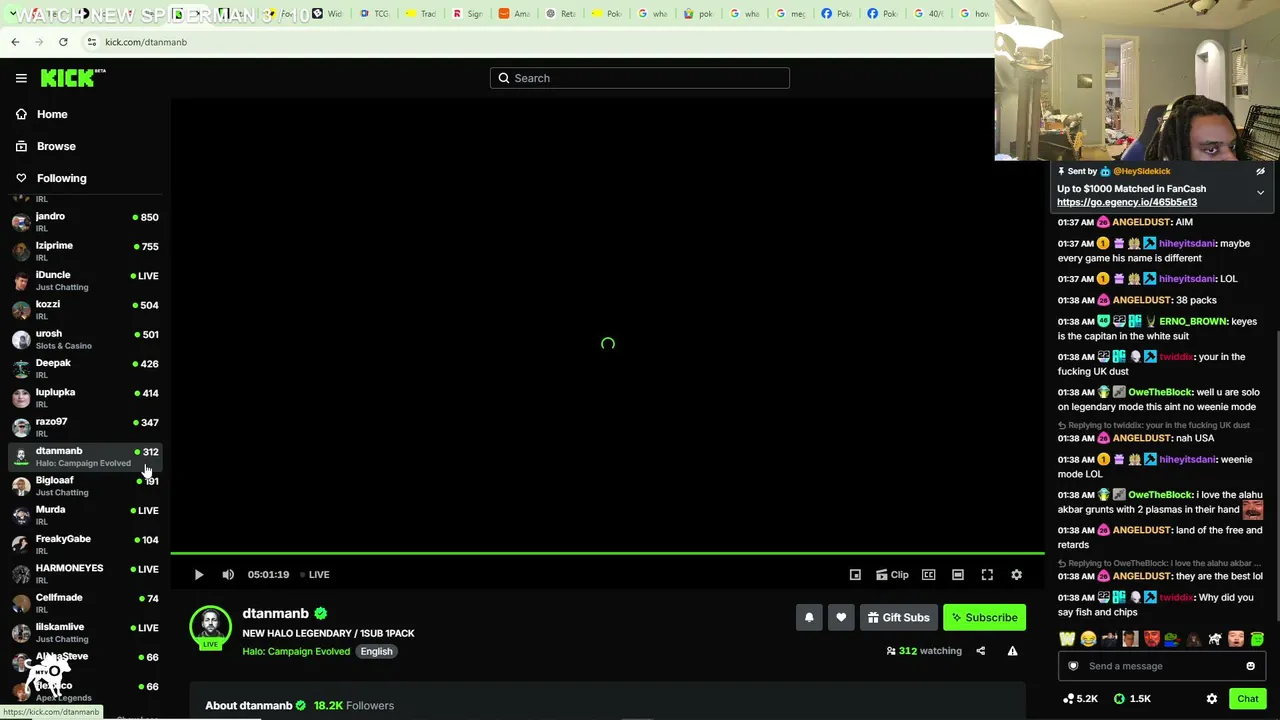The height and width of the screenshot is (720, 1280).
Task: Click the chat identity shield icon
Action: pos(1073,666)
